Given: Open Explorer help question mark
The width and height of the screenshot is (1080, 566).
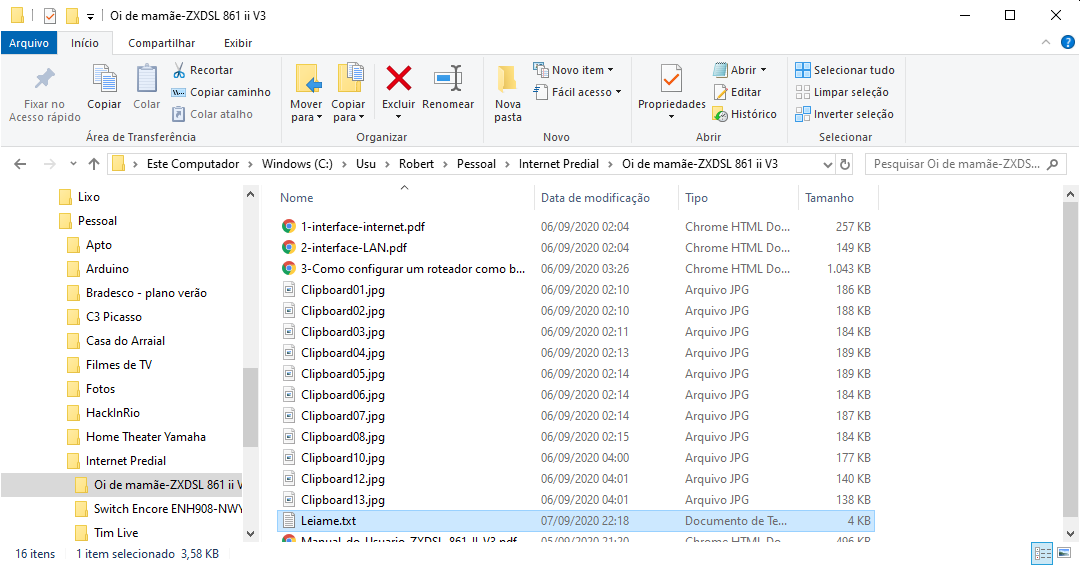Looking at the screenshot, I should [1068, 43].
